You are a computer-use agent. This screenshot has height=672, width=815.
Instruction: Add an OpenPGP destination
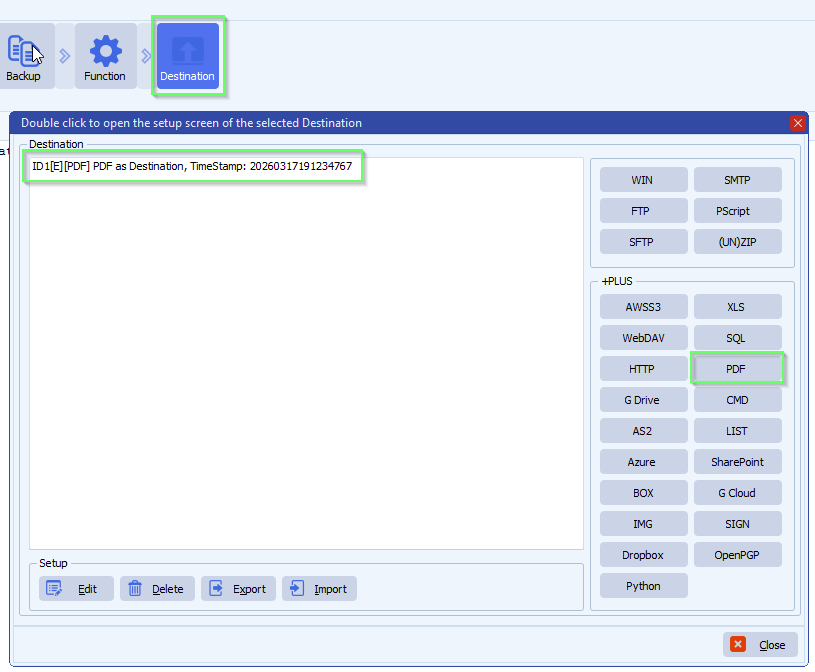point(737,554)
